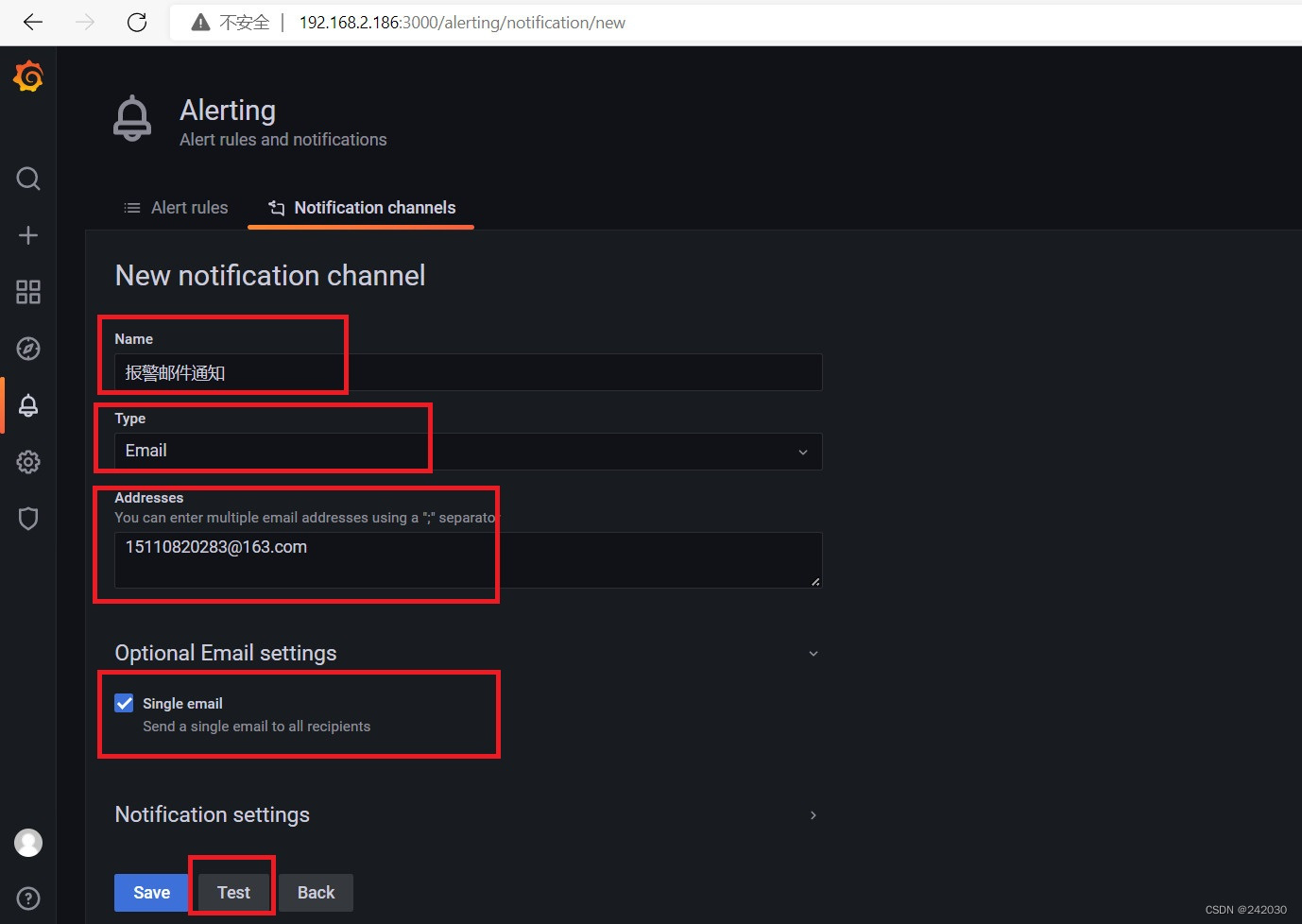Open the Alerting bell sidebar icon
1302x924 pixels.
pyautogui.click(x=28, y=405)
